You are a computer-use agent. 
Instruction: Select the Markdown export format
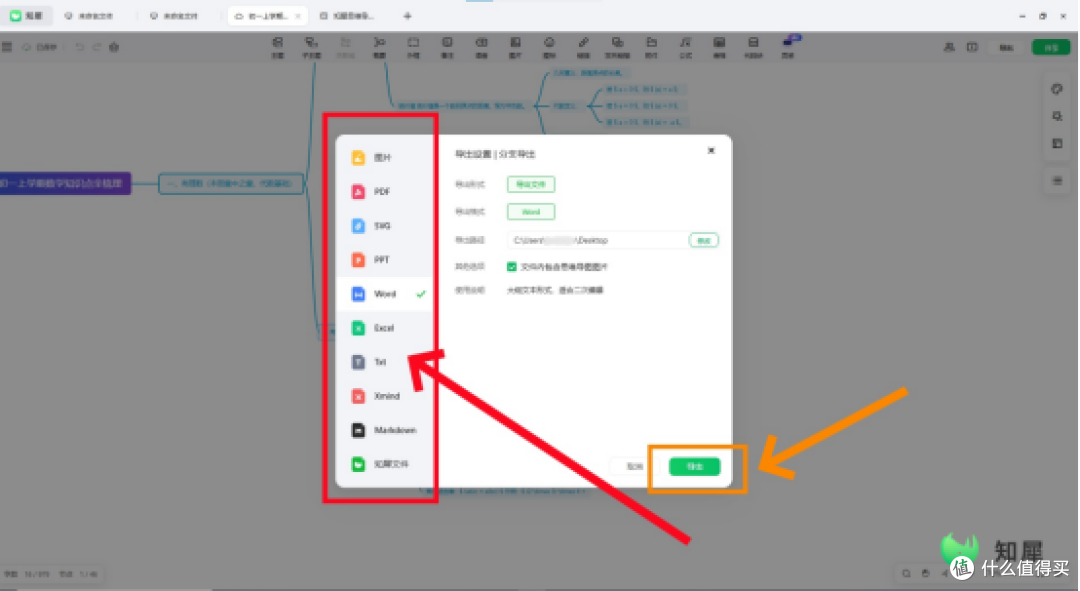tap(384, 431)
